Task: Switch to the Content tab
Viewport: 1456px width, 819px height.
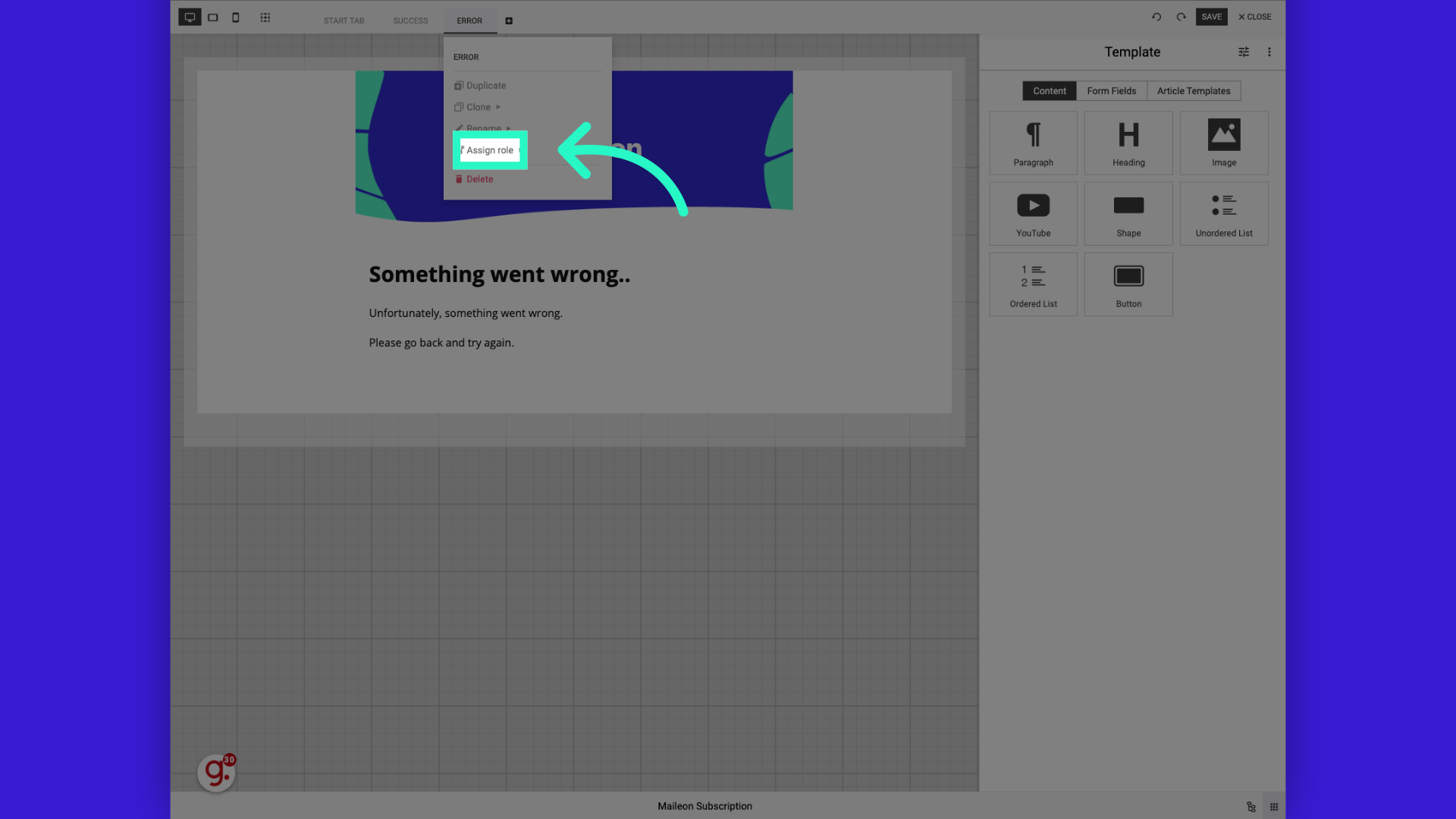Action: point(1049,91)
